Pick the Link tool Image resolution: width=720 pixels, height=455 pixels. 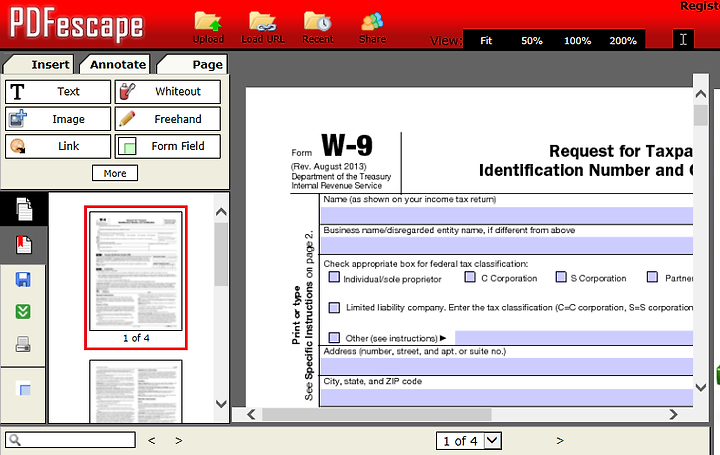[58, 146]
